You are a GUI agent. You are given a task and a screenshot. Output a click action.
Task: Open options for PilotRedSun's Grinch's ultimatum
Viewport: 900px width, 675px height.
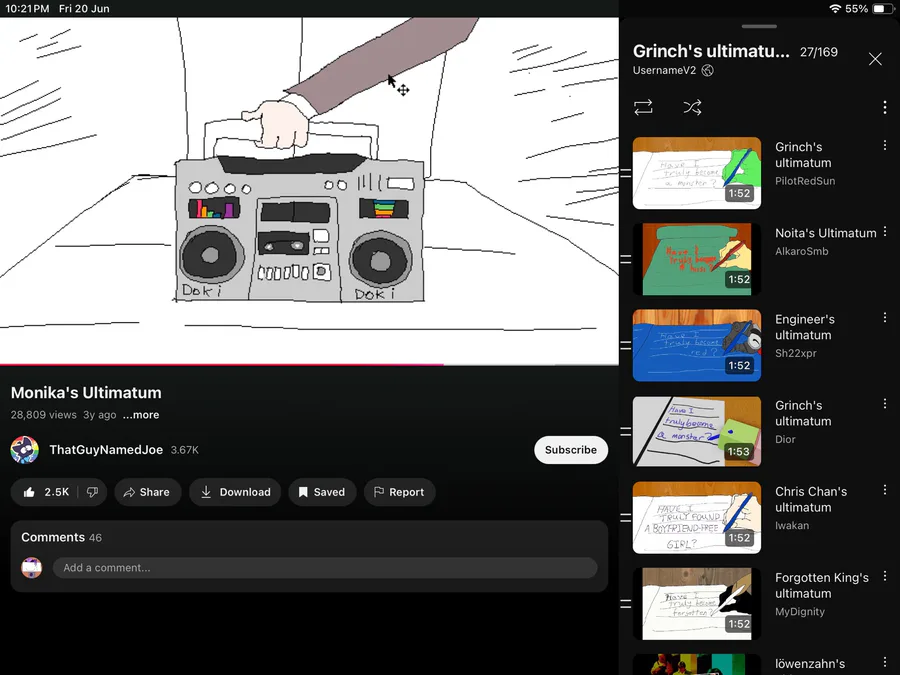(x=885, y=146)
